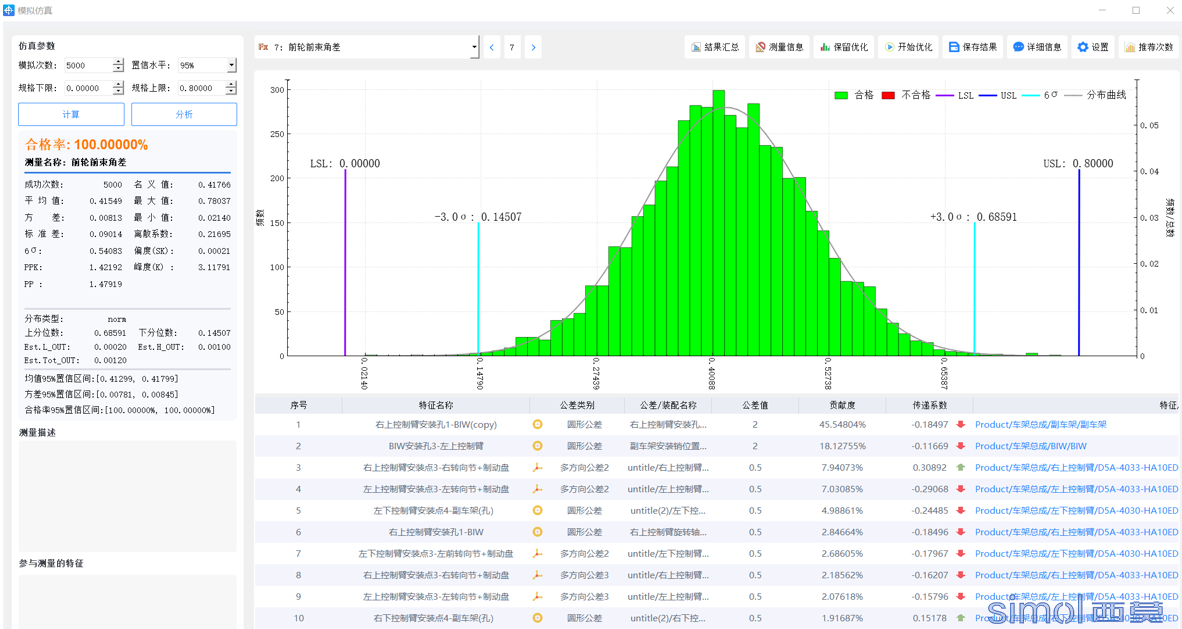This screenshot has width=1182, height=629.
Task: Increase 规格上限 with the up stepper
Action: click(x=231, y=84)
